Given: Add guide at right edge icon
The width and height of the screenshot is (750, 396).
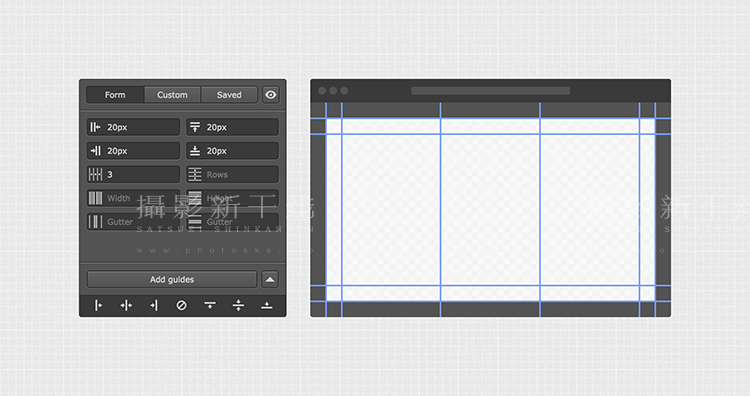Looking at the screenshot, I should tap(154, 305).
